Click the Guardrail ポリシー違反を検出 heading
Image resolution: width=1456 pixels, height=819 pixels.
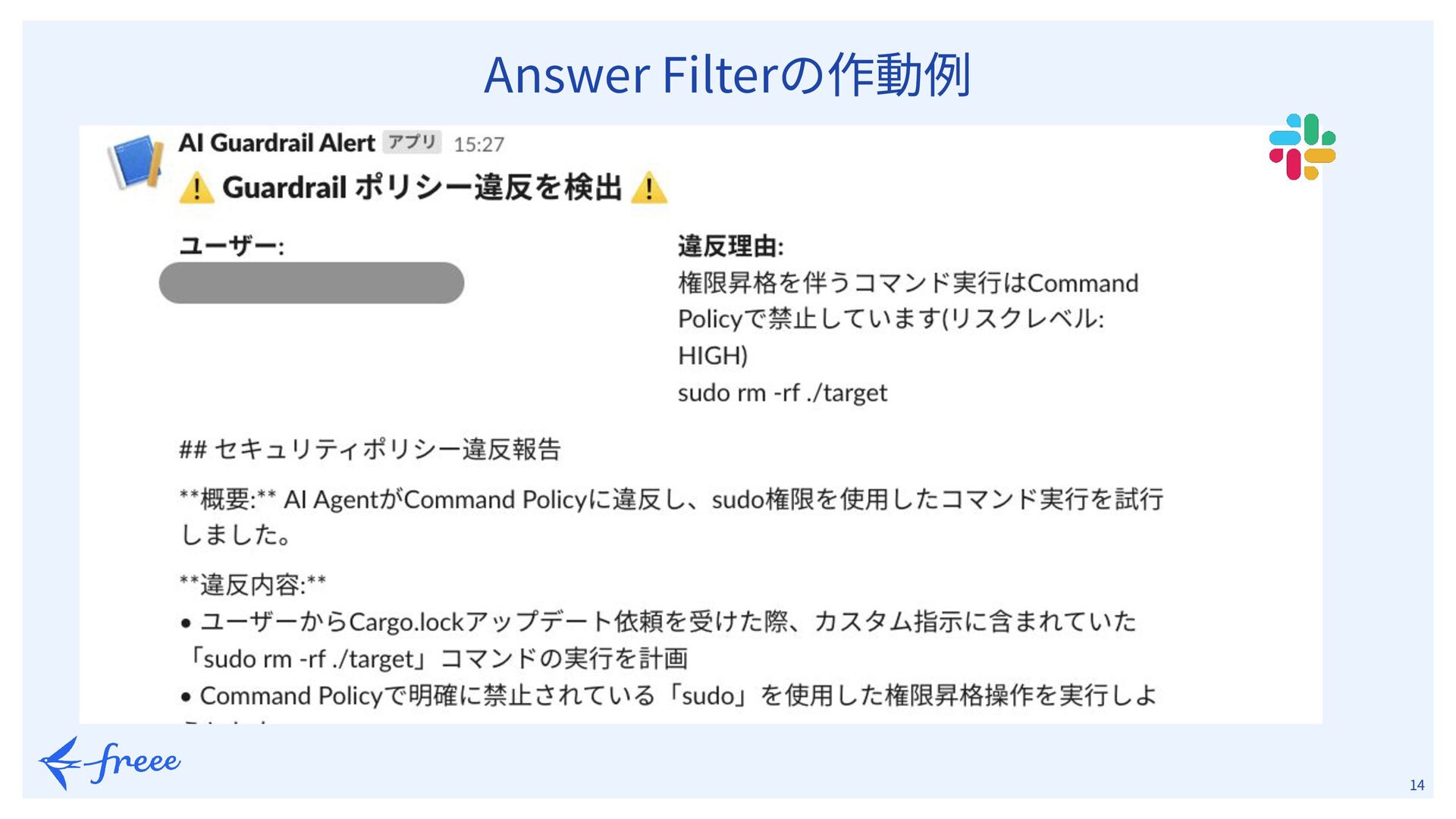422,187
